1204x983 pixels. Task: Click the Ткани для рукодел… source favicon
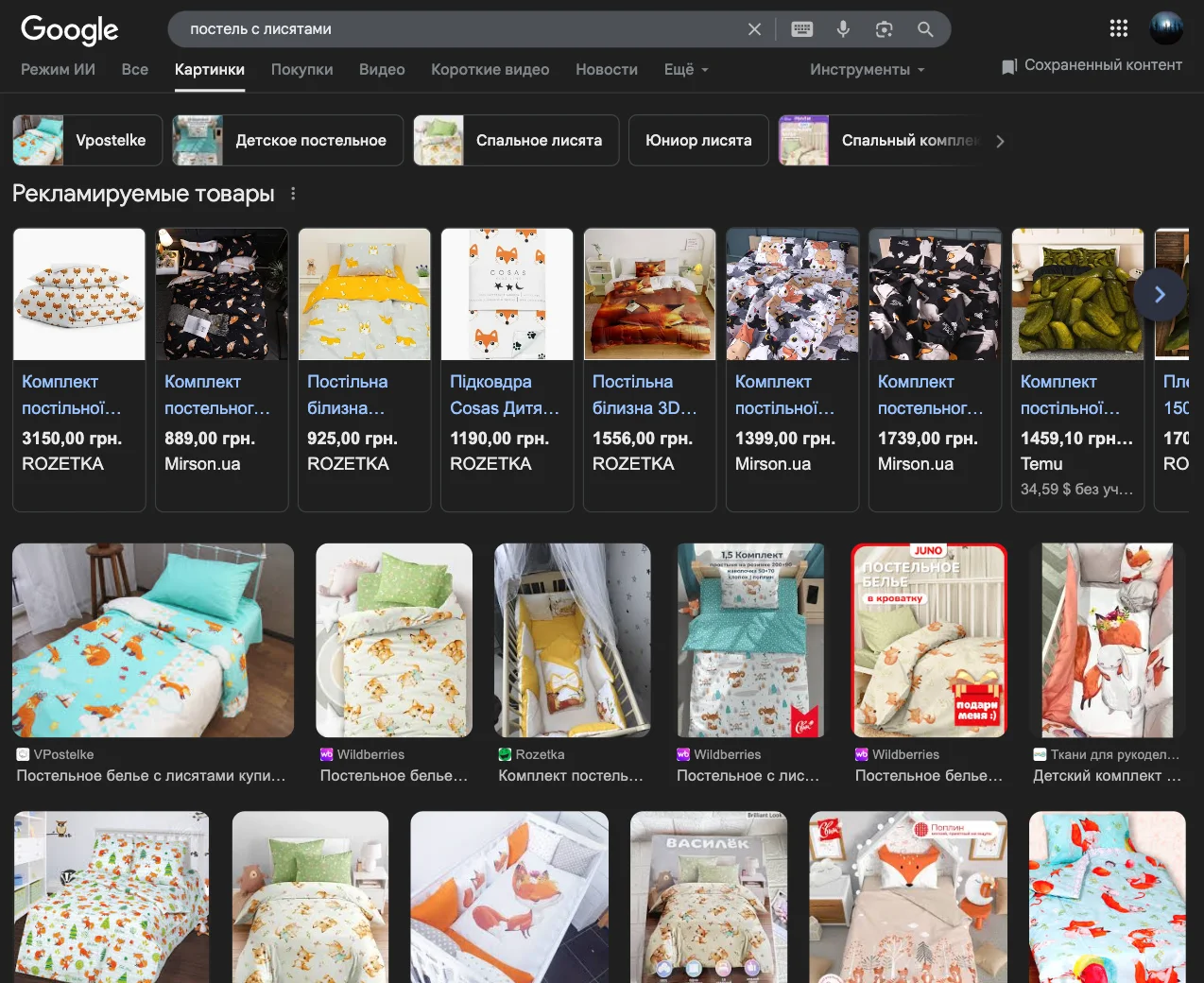click(1041, 754)
